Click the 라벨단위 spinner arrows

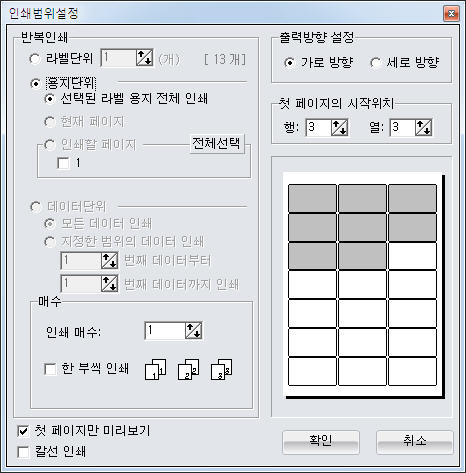coord(144,58)
